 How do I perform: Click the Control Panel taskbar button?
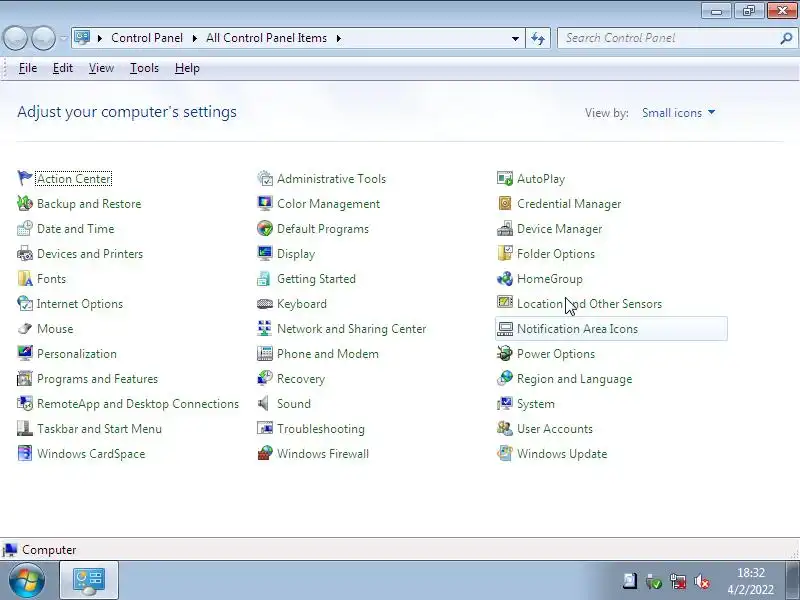(89, 580)
